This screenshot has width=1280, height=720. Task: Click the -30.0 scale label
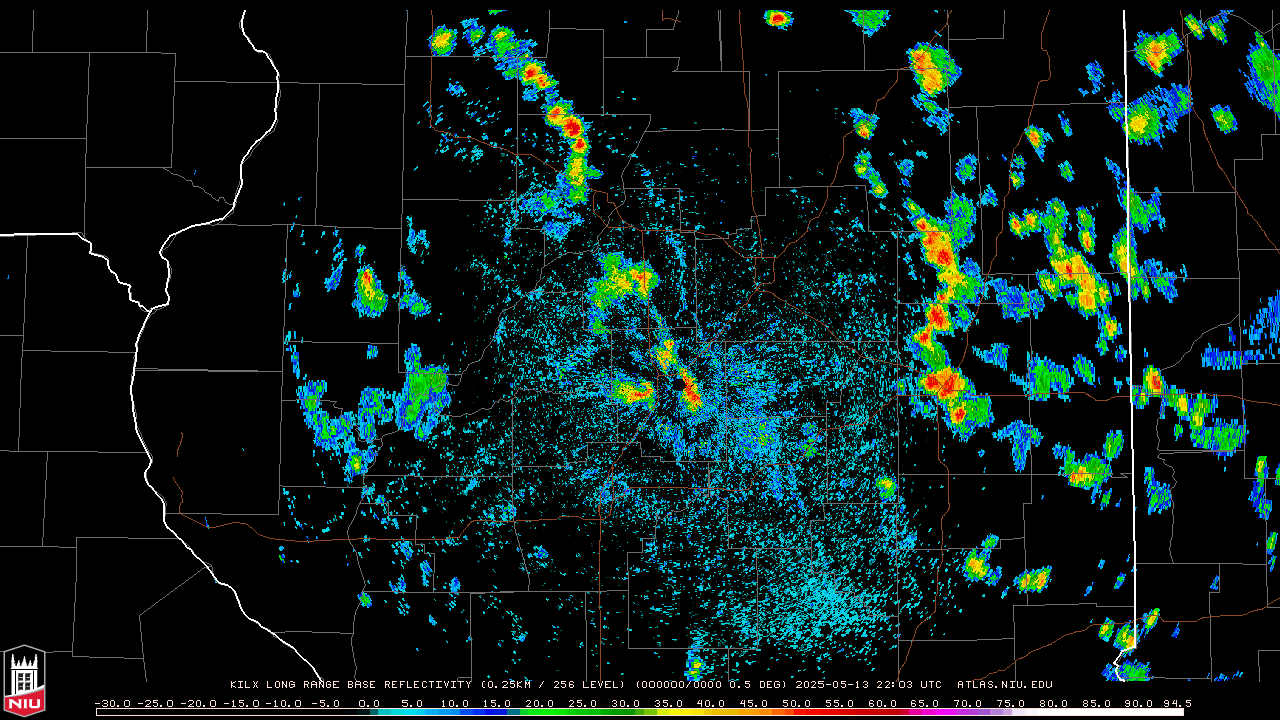pyautogui.click(x=113, y=704)
